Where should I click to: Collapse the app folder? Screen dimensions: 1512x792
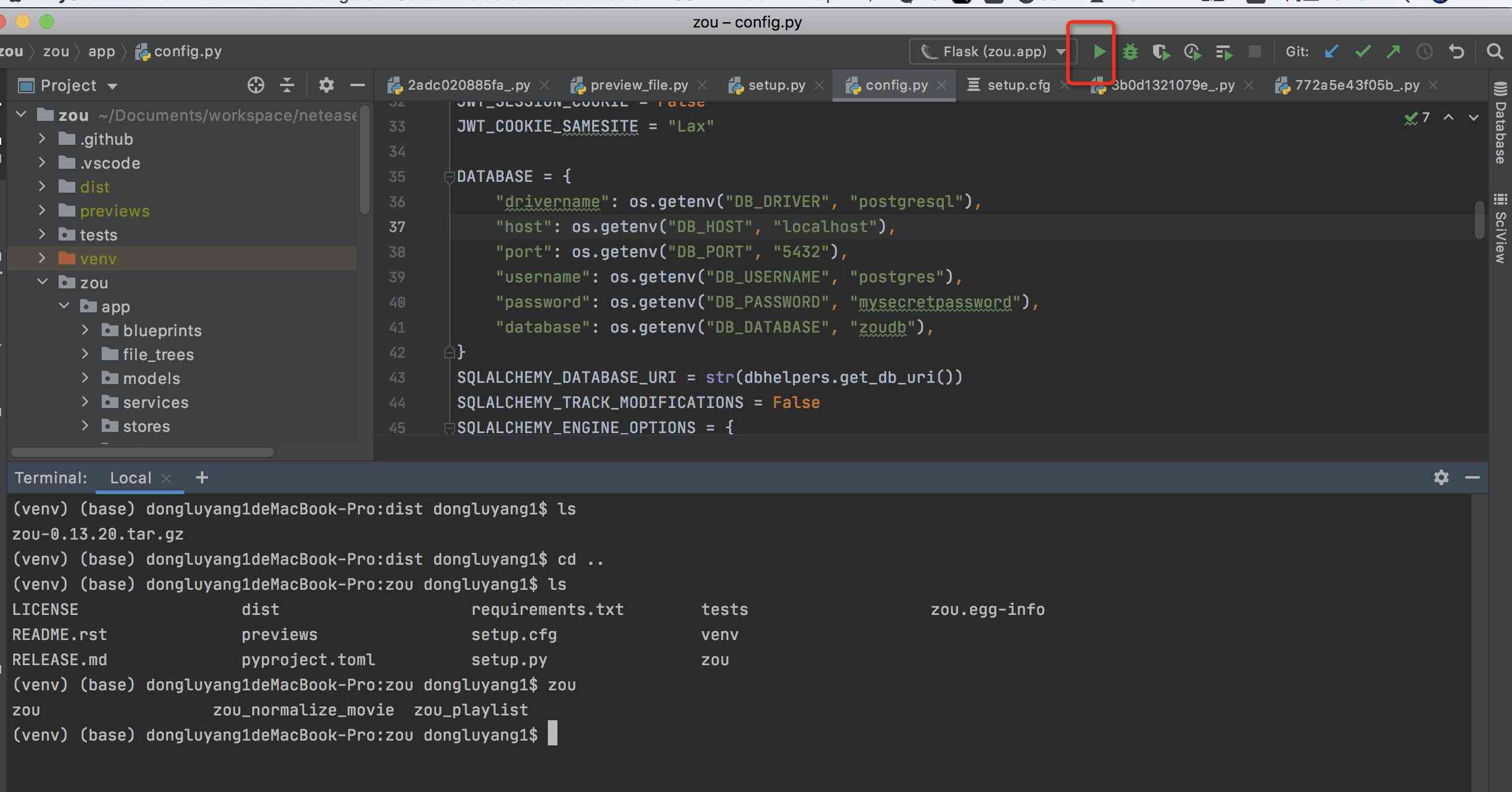pyautogui.click(x=64, y=306)
